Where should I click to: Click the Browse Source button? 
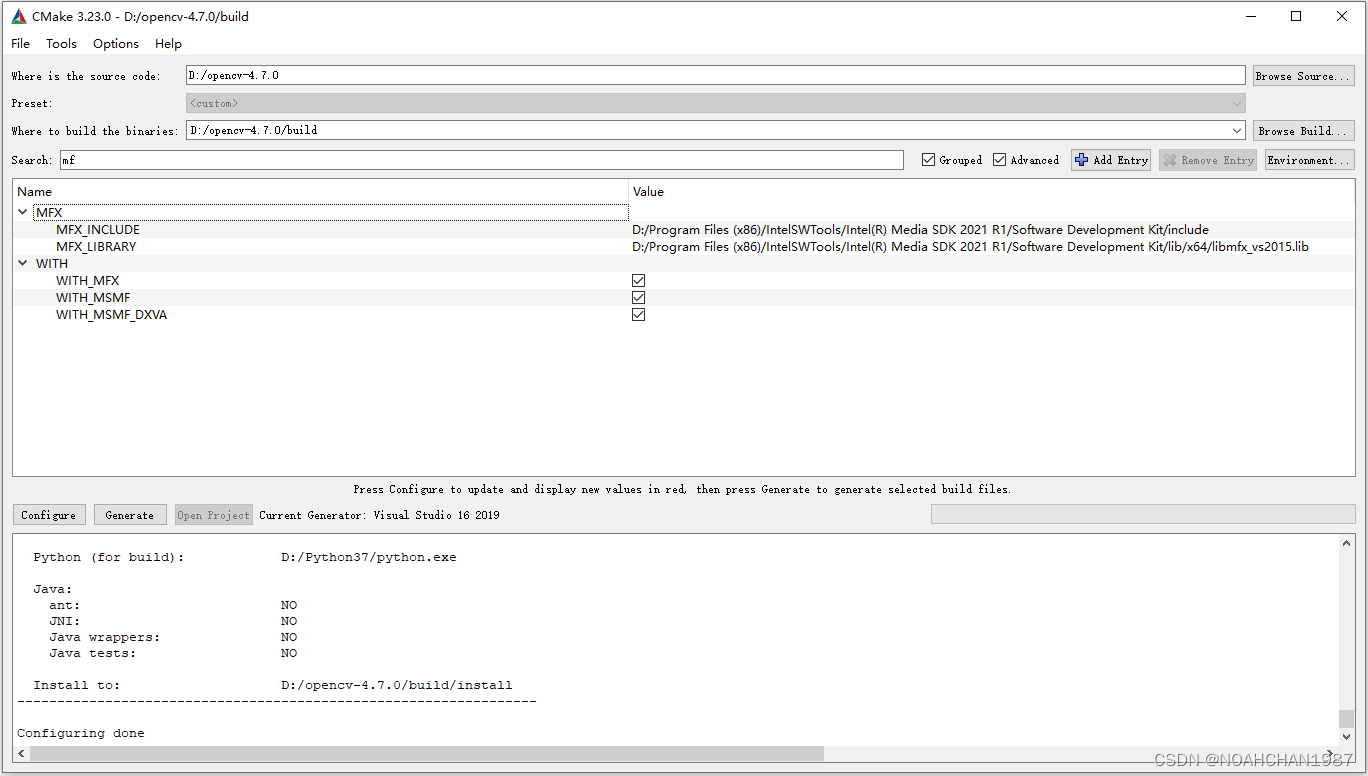(1303, 76)
